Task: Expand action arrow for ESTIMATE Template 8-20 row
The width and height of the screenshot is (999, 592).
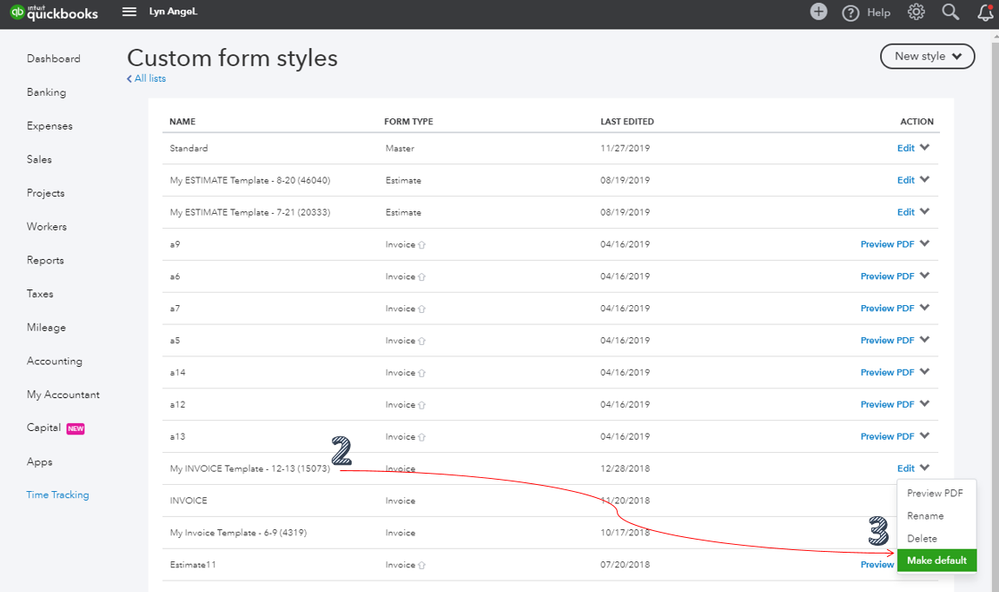Action: click(924, 179)
